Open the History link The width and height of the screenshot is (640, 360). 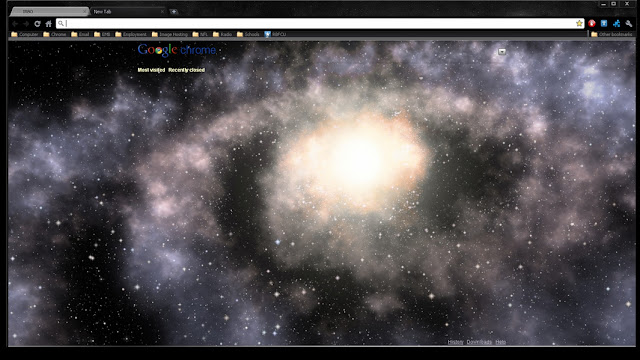coord(456,342)
